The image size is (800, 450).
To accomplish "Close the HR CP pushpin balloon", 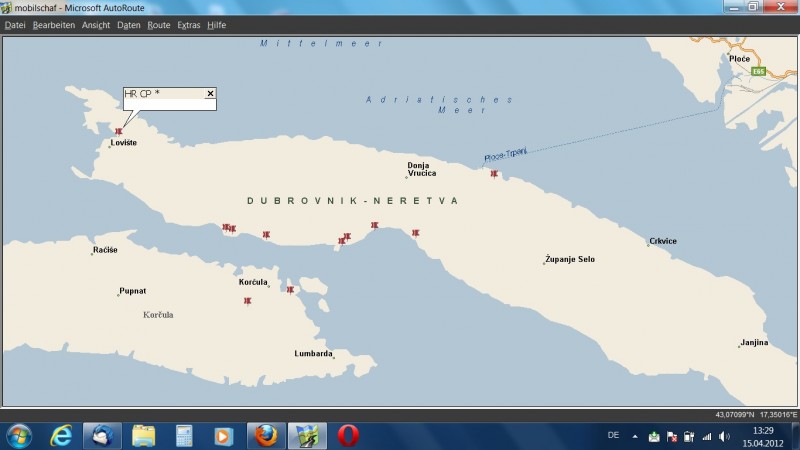I will click(210, 93).
